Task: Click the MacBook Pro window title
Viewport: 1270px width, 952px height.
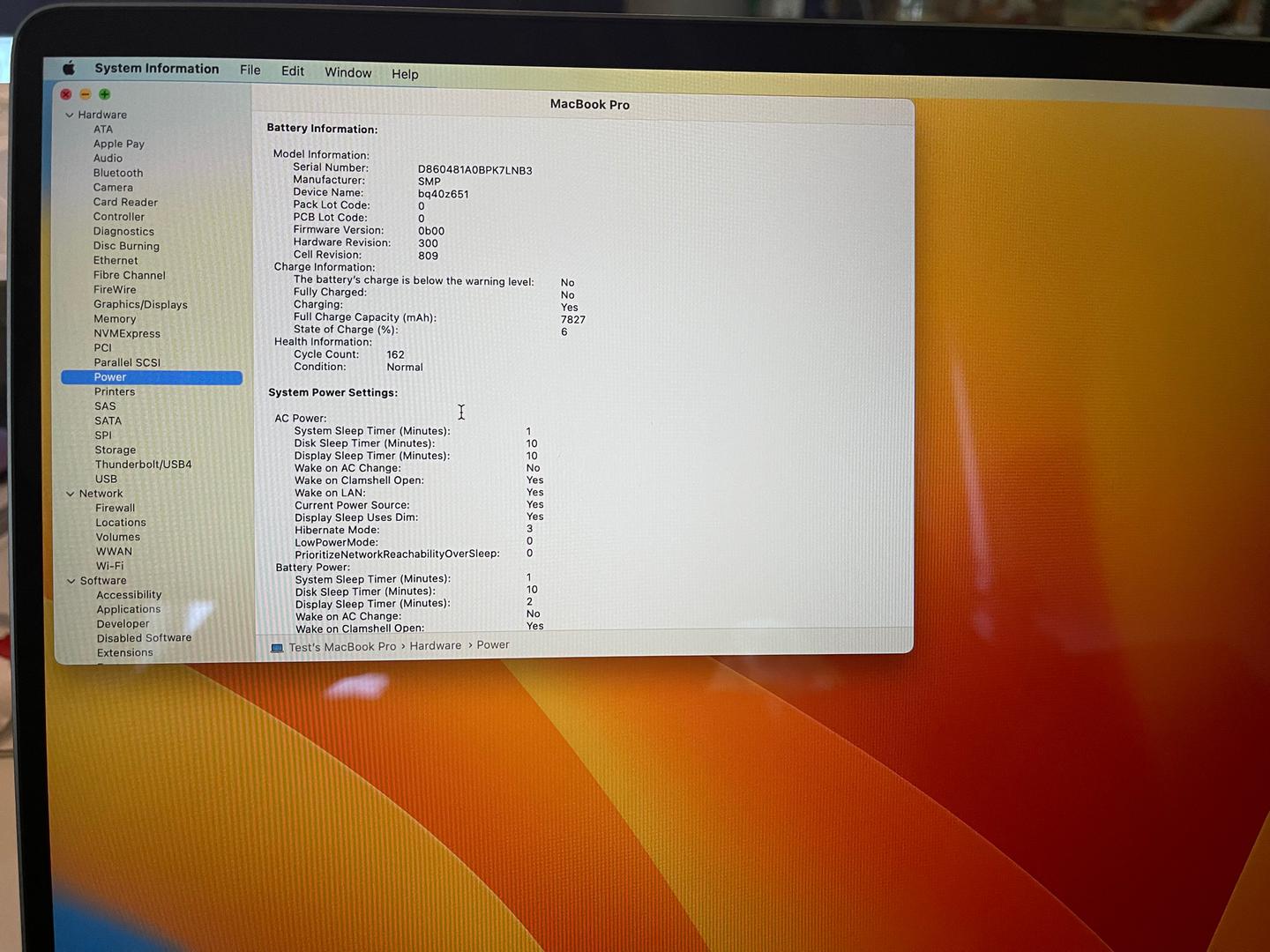Action: pyautogui.click(x=590, y=104)
